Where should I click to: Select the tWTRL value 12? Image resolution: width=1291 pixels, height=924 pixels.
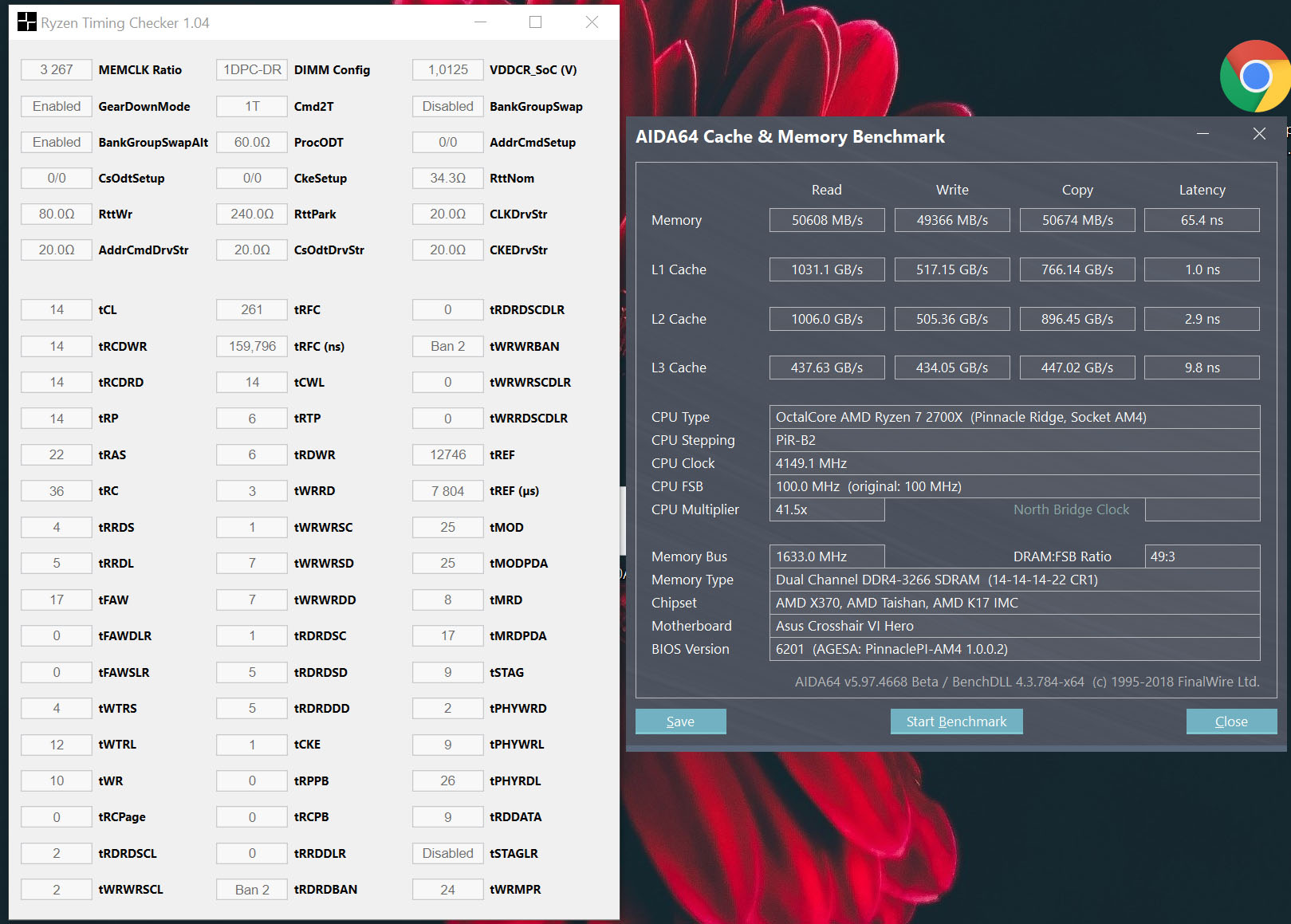[x=57, y=745]
